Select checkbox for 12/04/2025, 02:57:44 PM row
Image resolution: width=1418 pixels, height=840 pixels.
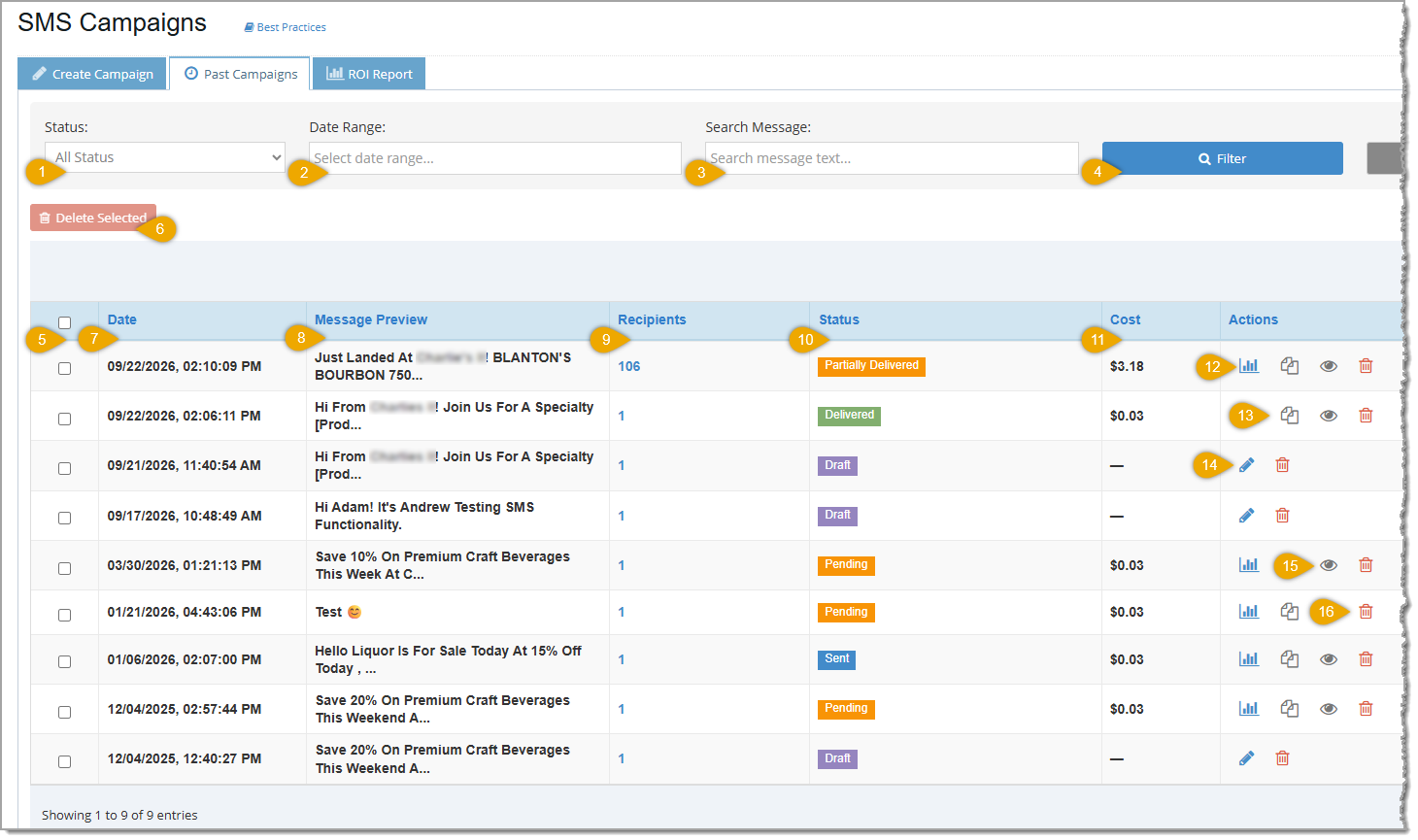pyautogui.click(x=64, y=712)
